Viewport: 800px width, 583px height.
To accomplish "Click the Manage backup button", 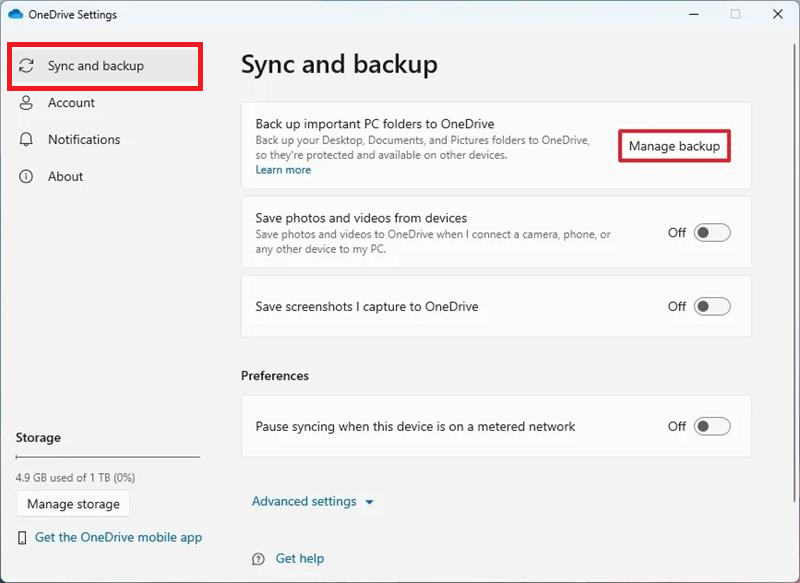I will (x=674, y=145).
